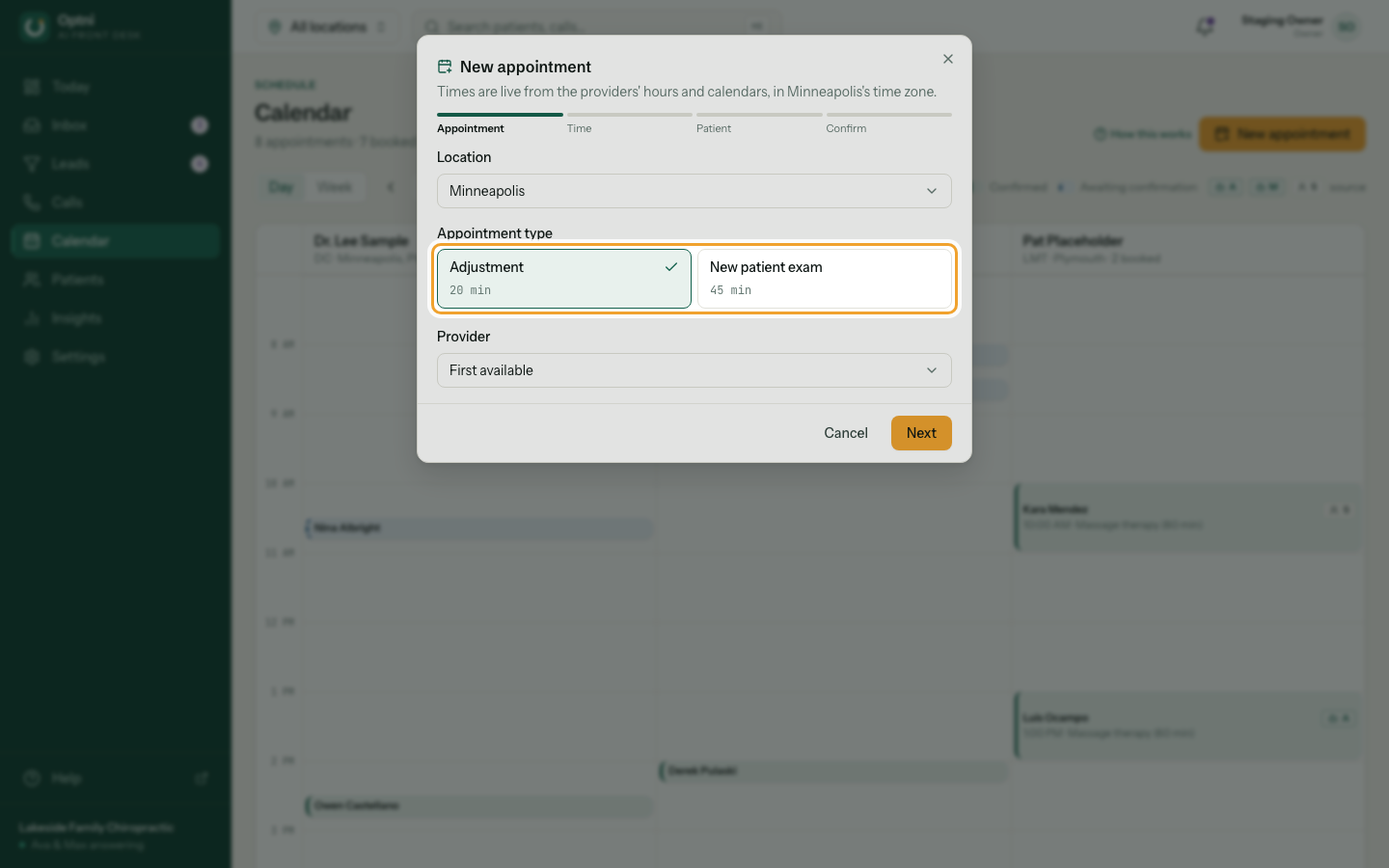
Task: Open the notifications bell in the header
Action: pos(1205,27)
